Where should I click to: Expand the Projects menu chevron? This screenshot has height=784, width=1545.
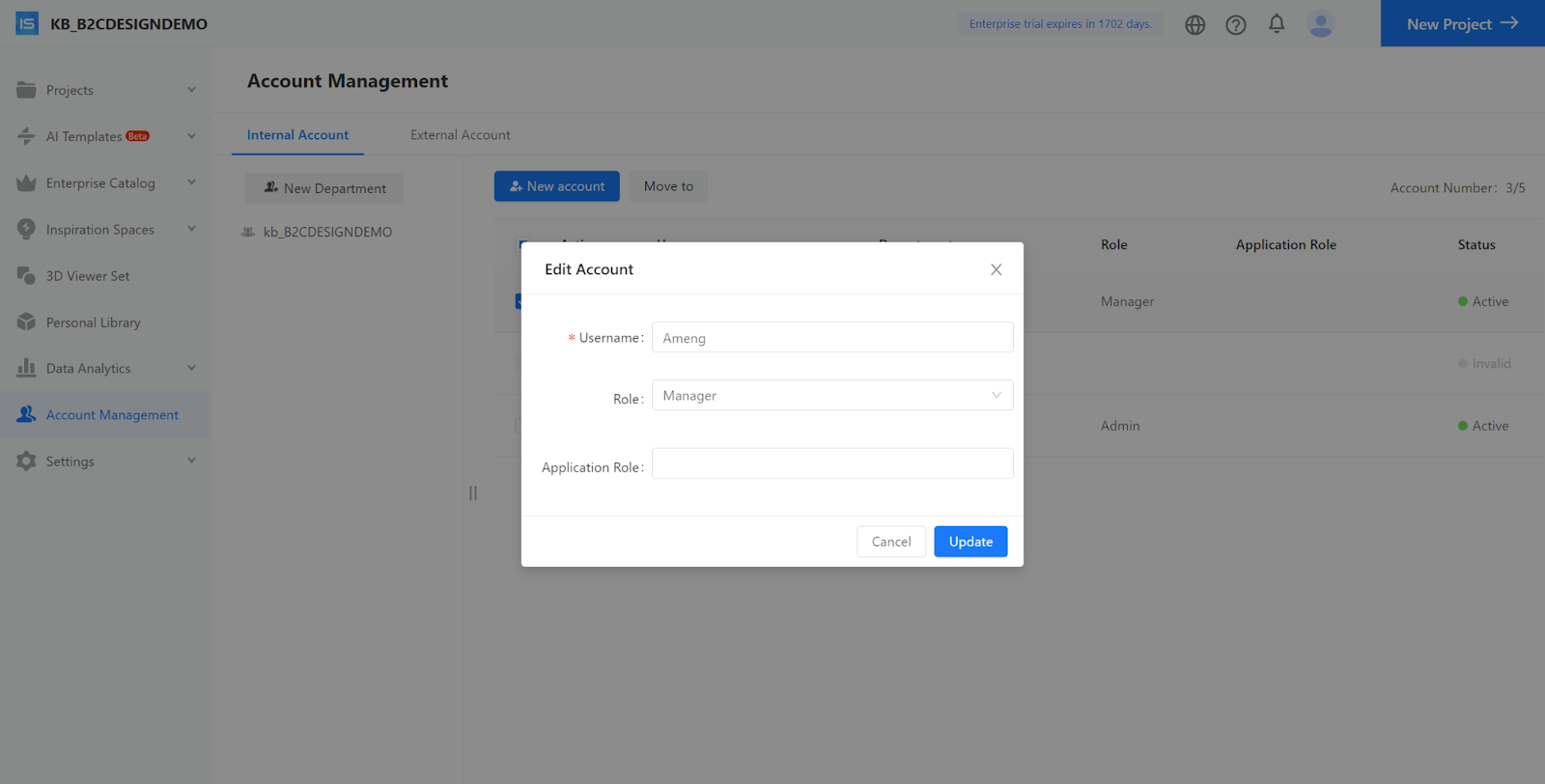[x=191, y=90]
